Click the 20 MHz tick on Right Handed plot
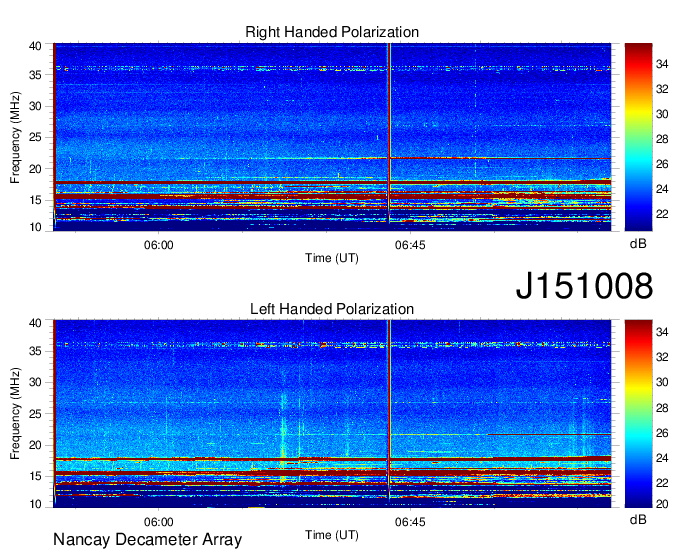The height and width of the screenshot is (552, 680). [35, 169]
